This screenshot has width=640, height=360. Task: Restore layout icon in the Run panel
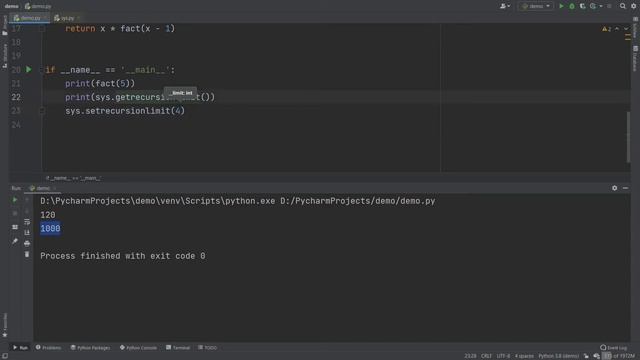click(x=15, y=227)
